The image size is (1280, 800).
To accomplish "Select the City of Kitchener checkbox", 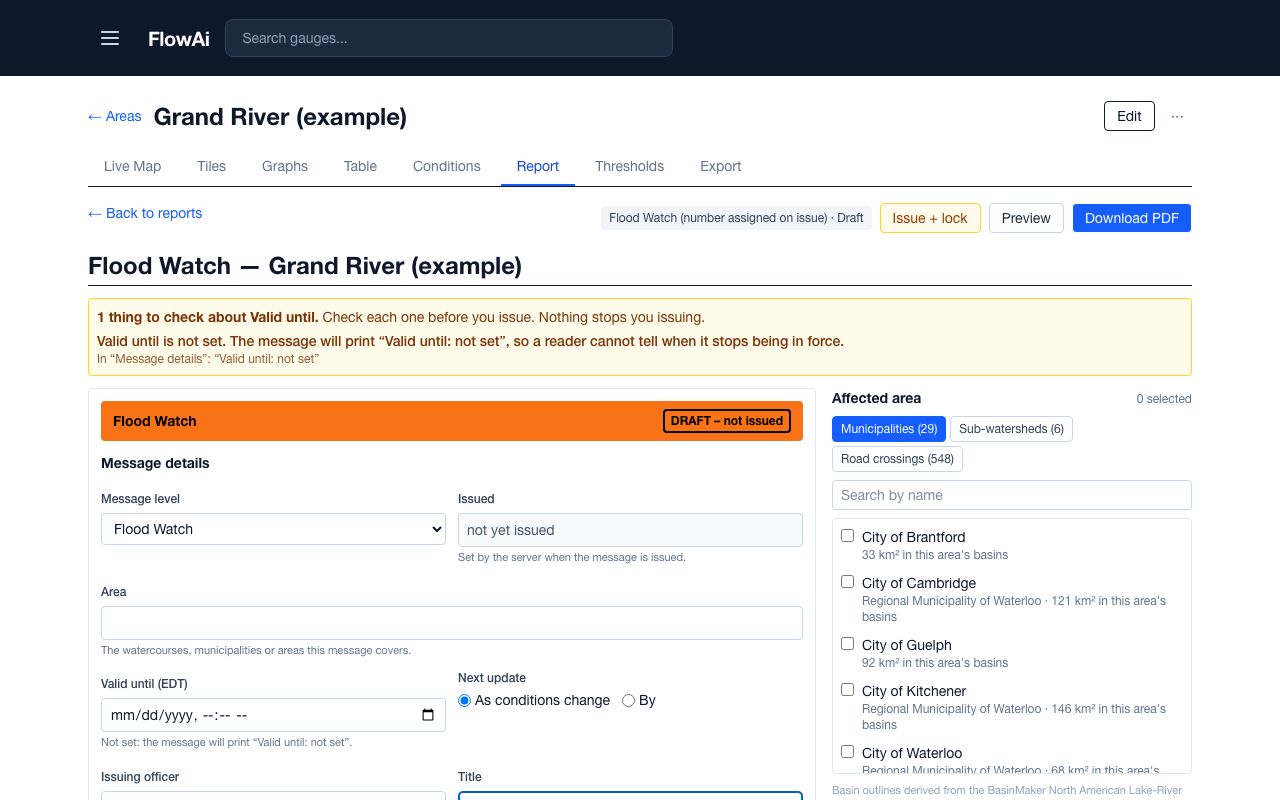I will click(848, 690).
